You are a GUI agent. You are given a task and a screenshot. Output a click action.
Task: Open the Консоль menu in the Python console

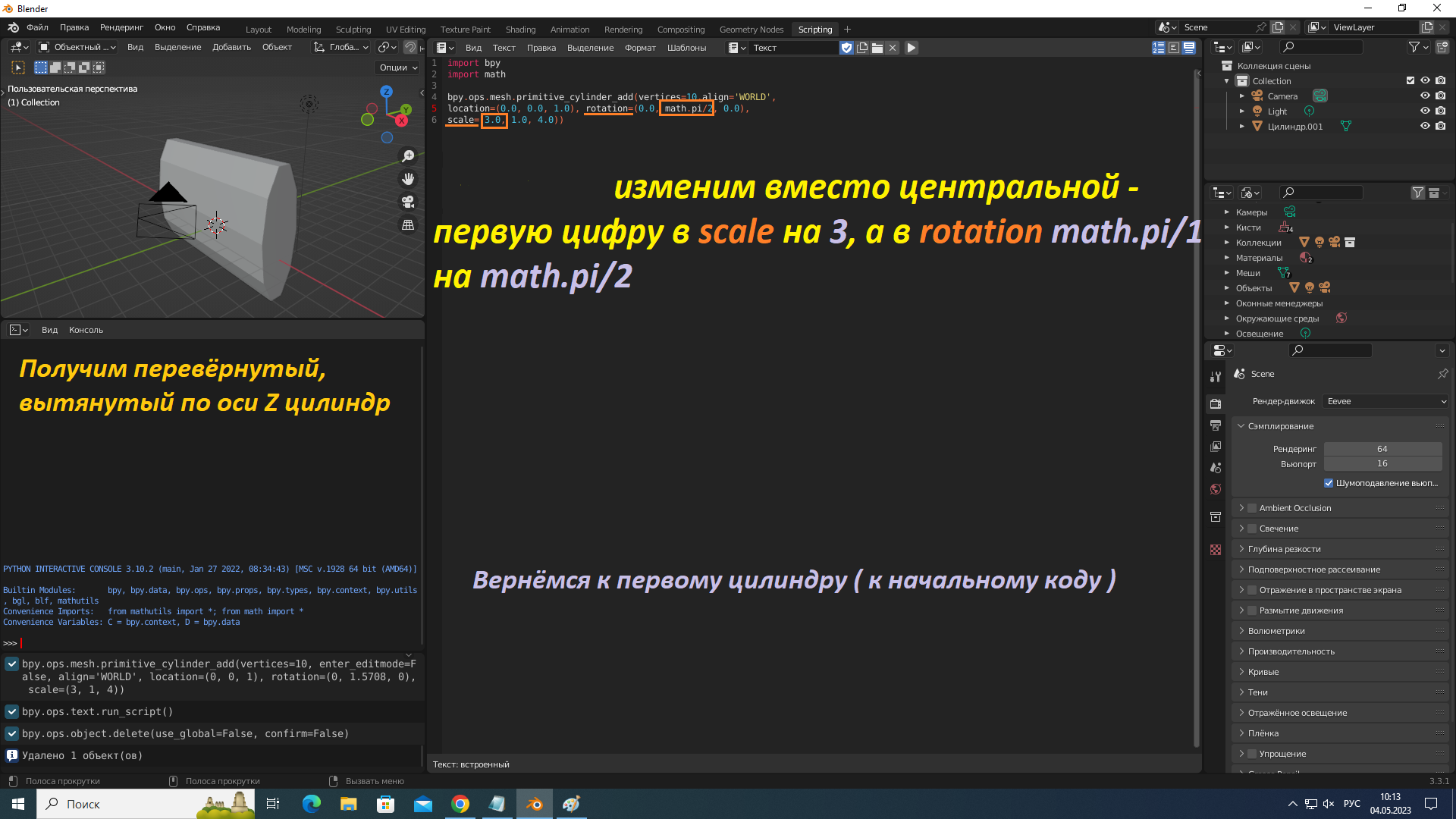coord(86,330)
